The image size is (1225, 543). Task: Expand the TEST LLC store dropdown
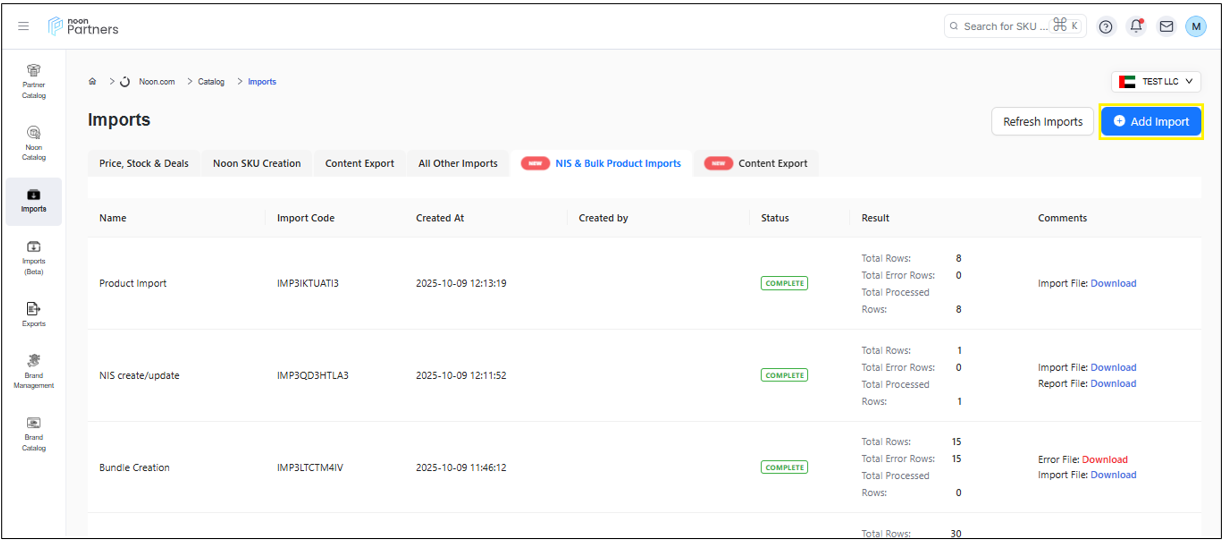[x=1156, y=82]
